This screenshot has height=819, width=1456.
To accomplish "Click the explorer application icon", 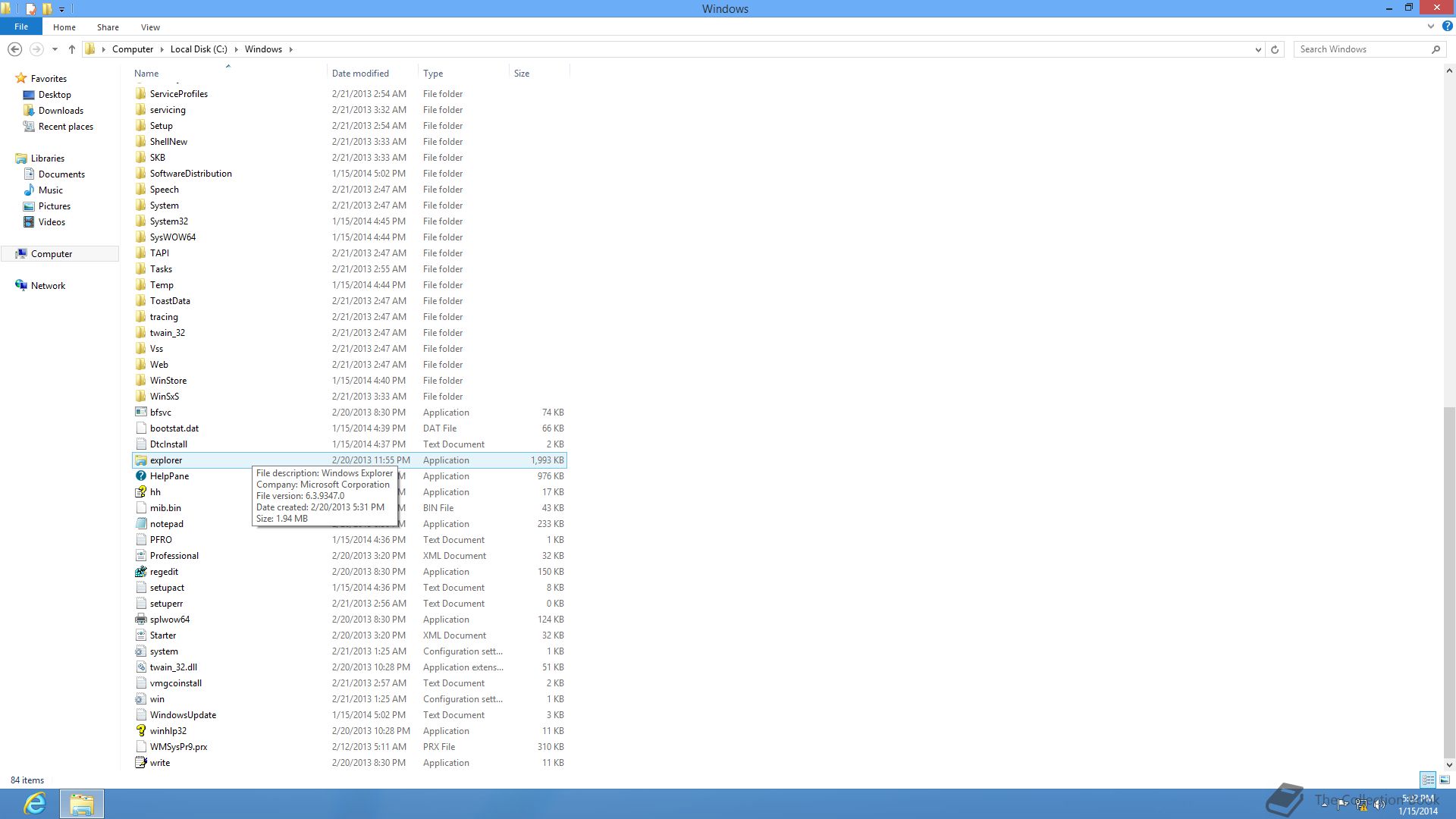I will click(141, 460).
